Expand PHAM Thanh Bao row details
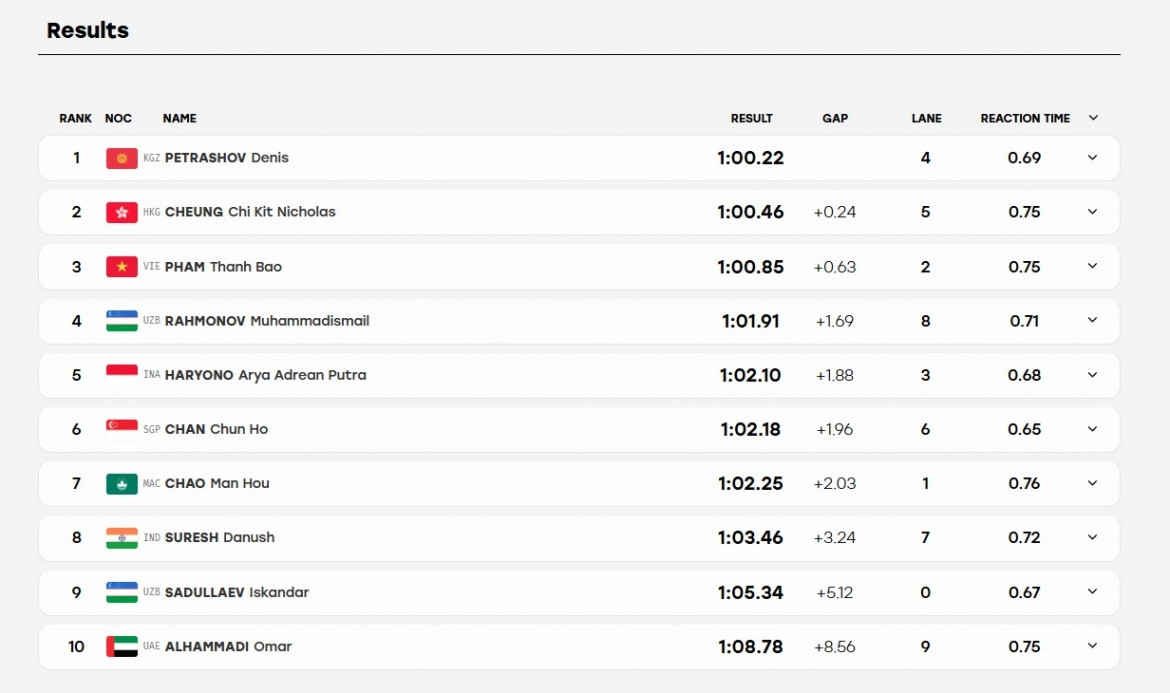1170x693 pixels. tap(1092, 266)
